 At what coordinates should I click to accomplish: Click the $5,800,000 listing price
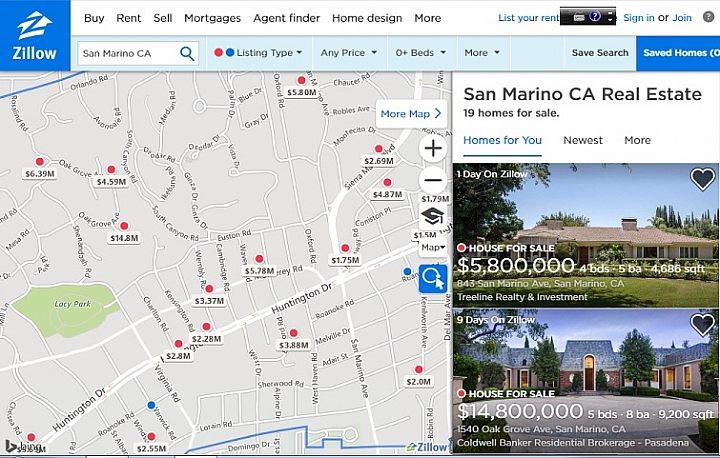pyautogui.click(x=516, y=265)
